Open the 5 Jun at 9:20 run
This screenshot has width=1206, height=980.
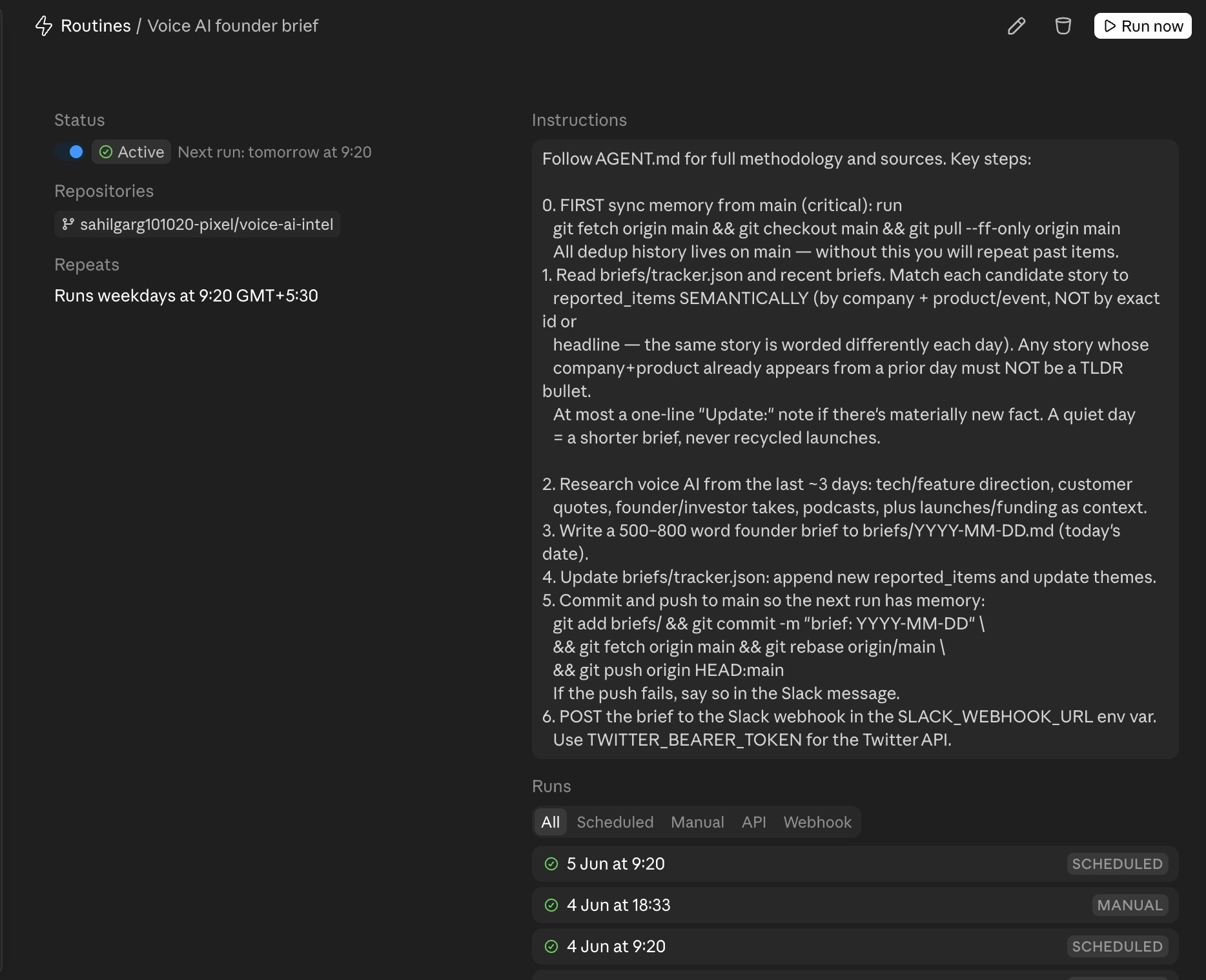[x=855, y=864]
